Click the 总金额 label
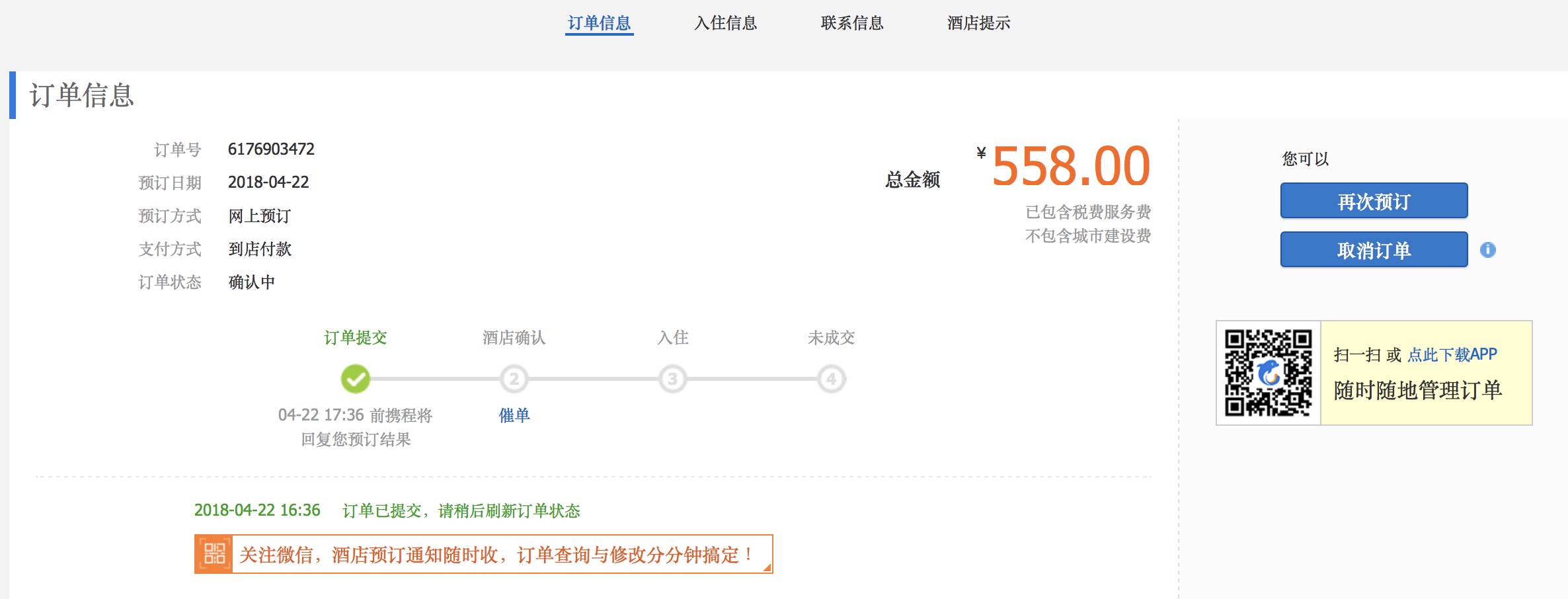Image resolution: width=1568 pixels, height=599 pixels. pos(912,180)
